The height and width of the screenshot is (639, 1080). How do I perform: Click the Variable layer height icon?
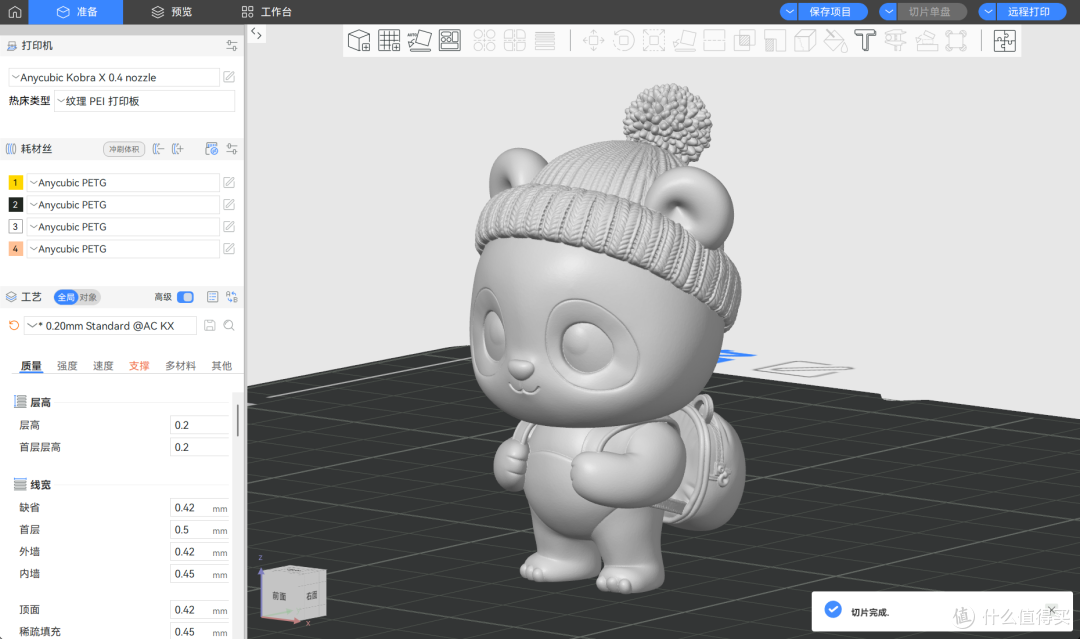(545, 41)
